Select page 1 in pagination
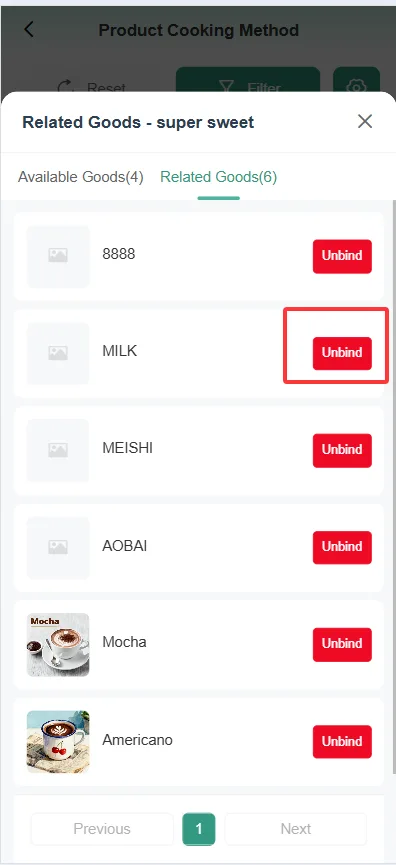This screenshot has width=396, height=865. 199,829
